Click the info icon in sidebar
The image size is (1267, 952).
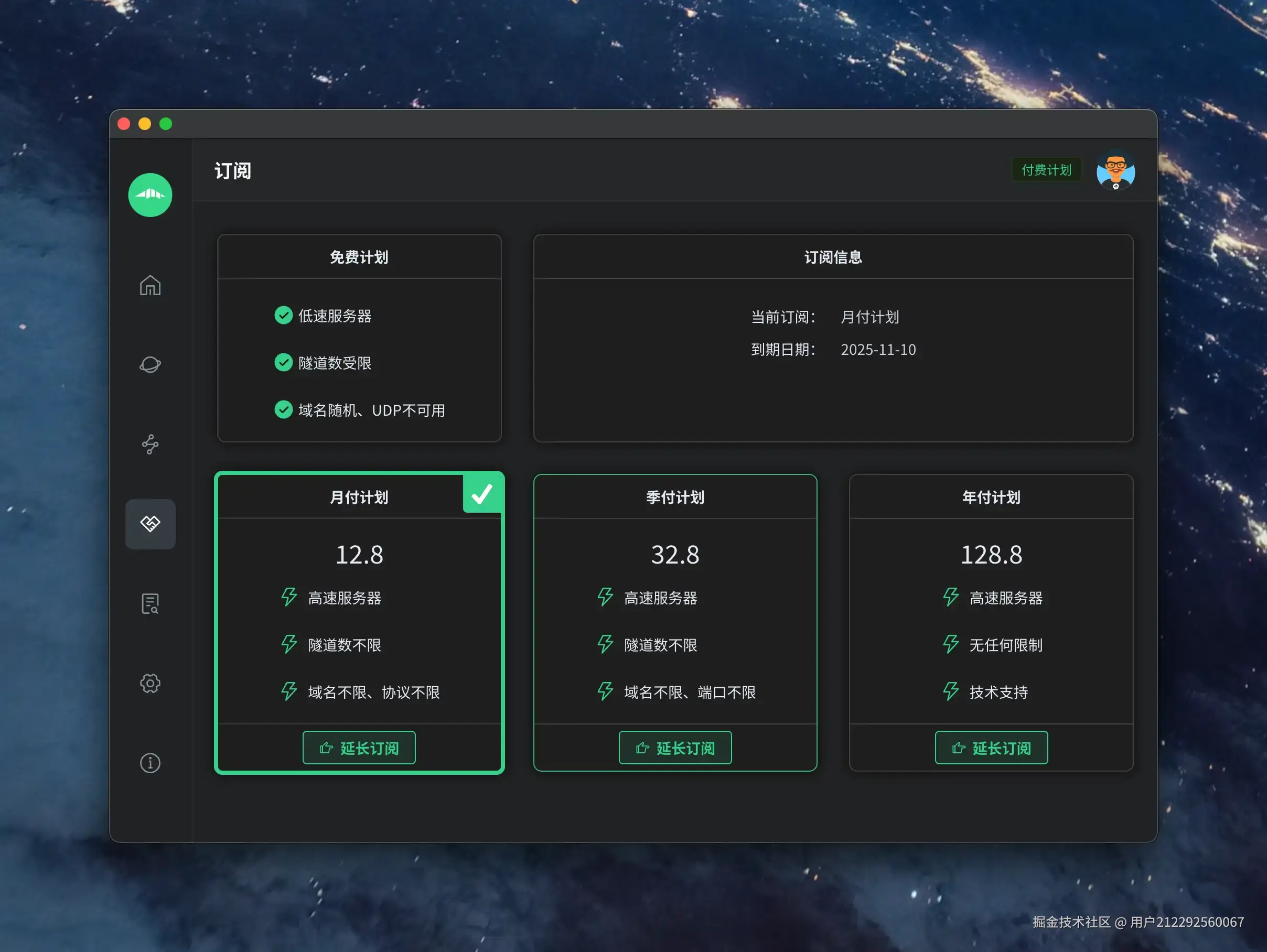click(x=150, y=763)
